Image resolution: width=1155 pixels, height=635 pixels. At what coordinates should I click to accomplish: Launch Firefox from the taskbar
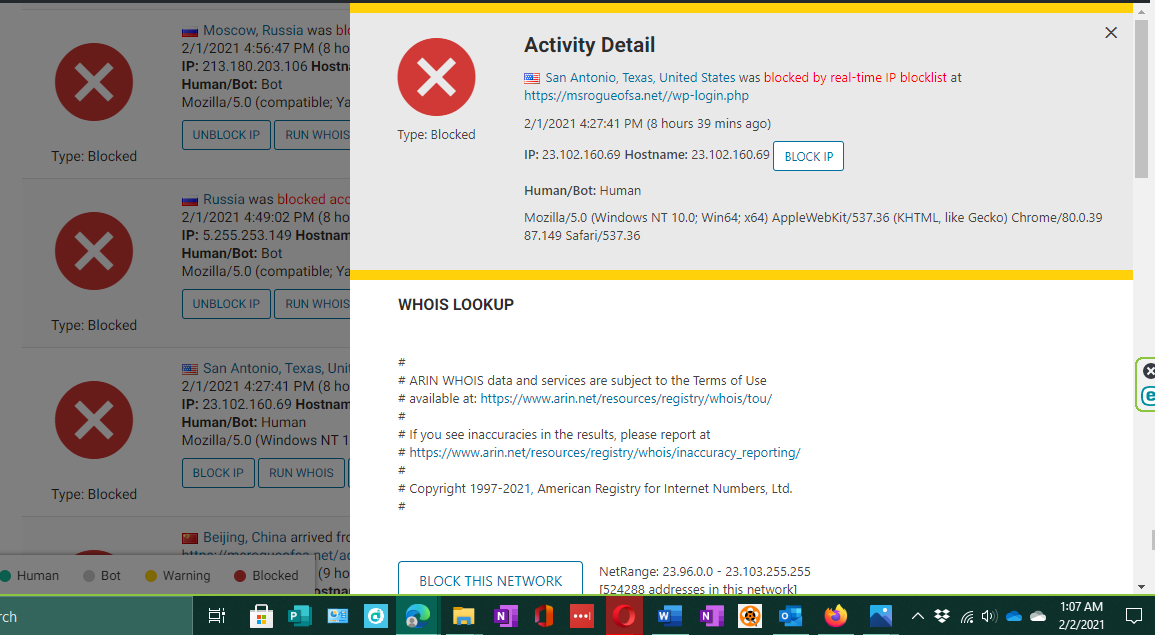point(835,616)
